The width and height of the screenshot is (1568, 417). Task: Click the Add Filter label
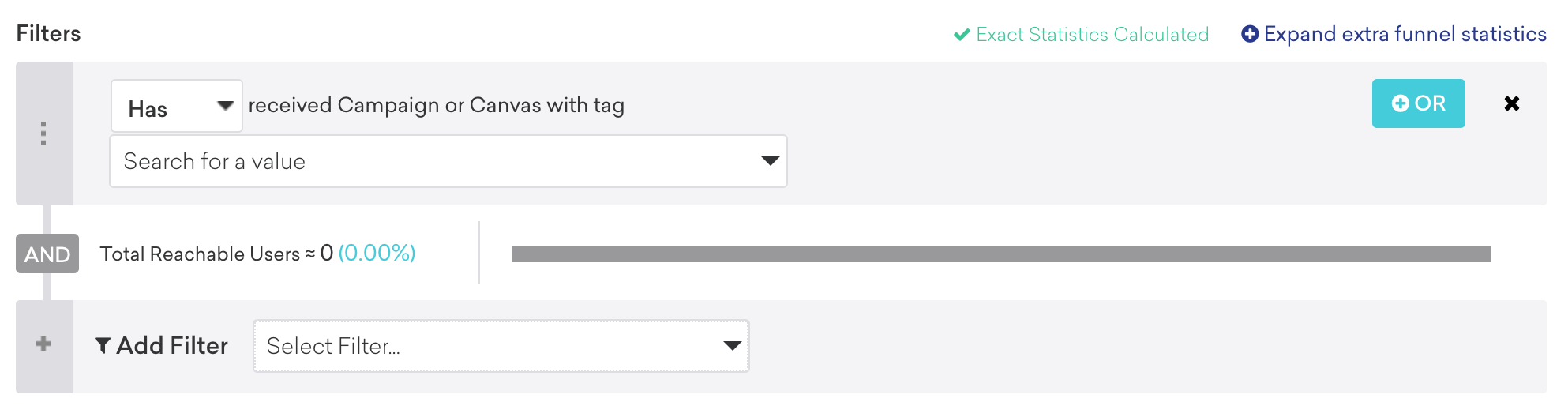click(x=172, y=345)
